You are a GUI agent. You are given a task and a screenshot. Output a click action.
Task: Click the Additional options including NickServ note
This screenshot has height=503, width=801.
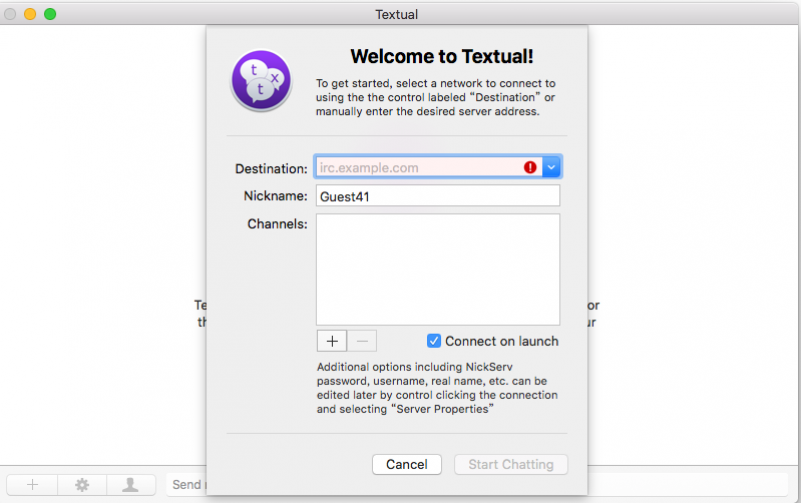tap(437, 388)
